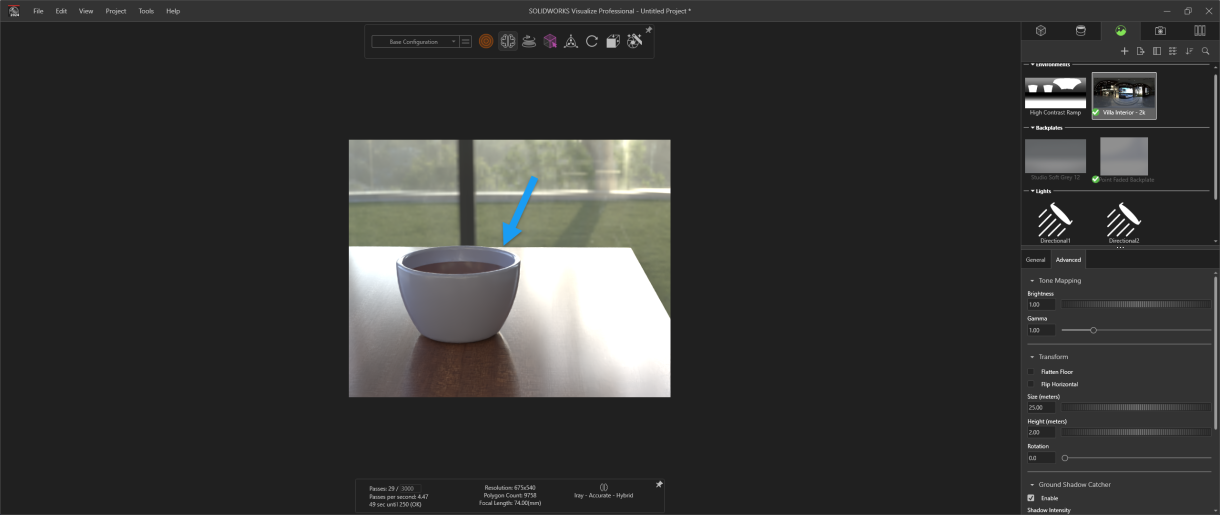Switch to the Cameras tab
Screen dimensions: 1220x515
[x=1160, y=30]
